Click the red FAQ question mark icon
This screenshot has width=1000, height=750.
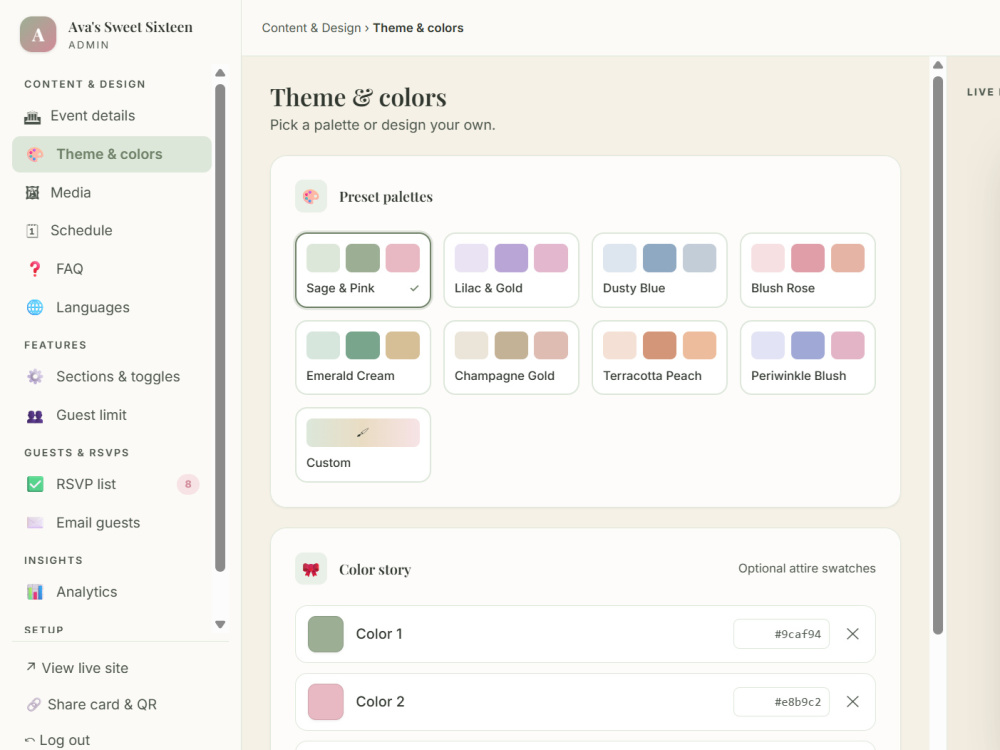point(35,269)
